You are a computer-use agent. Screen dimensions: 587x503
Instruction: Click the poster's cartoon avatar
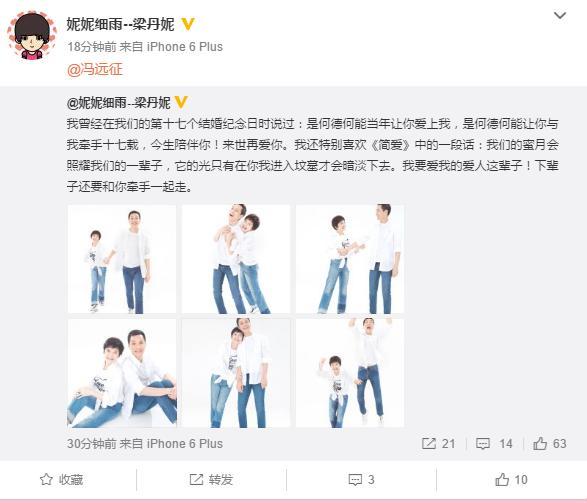click(32, 36)
